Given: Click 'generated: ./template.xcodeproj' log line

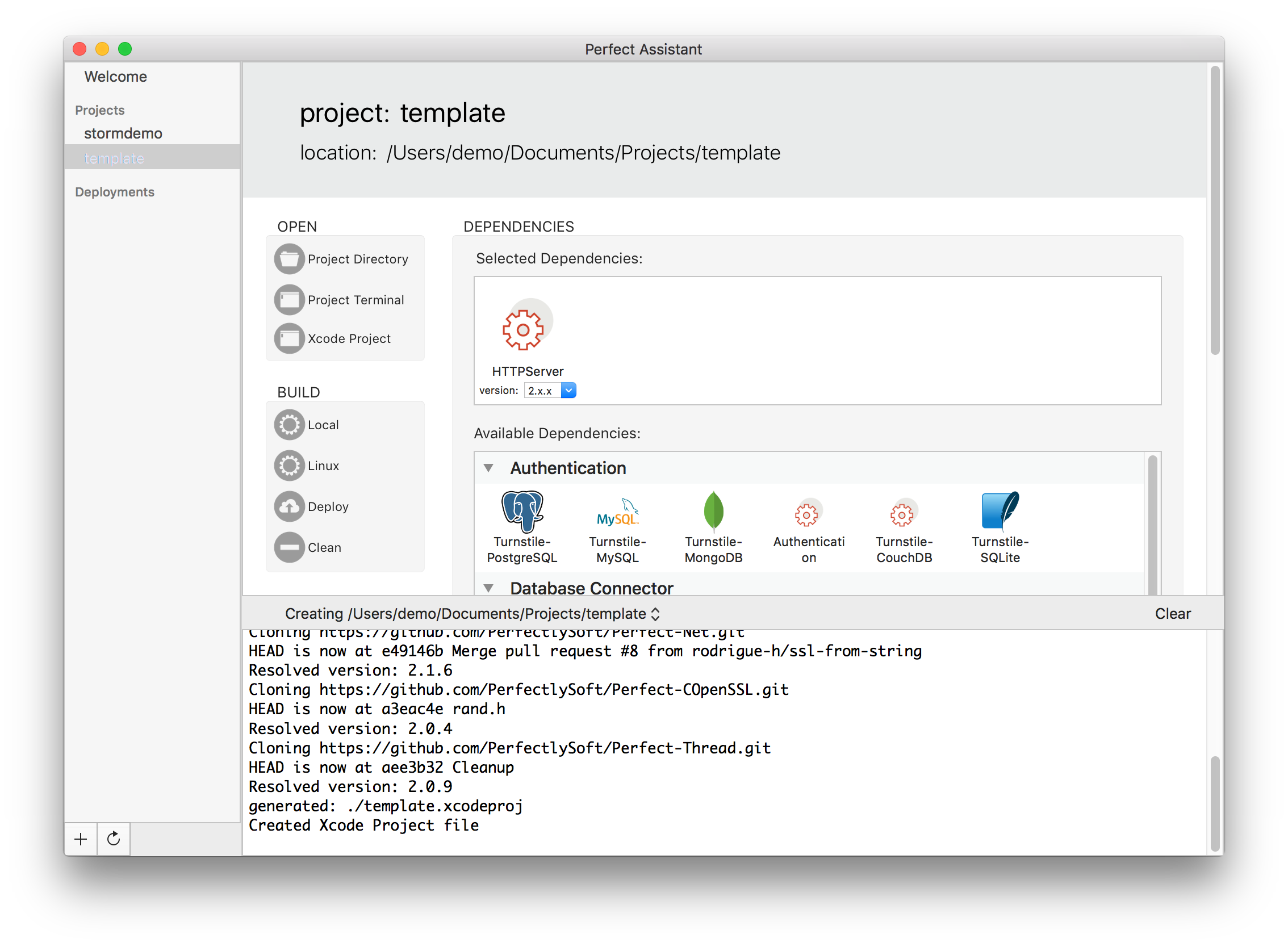Looking at the screenshot, I should coord(386,807).
